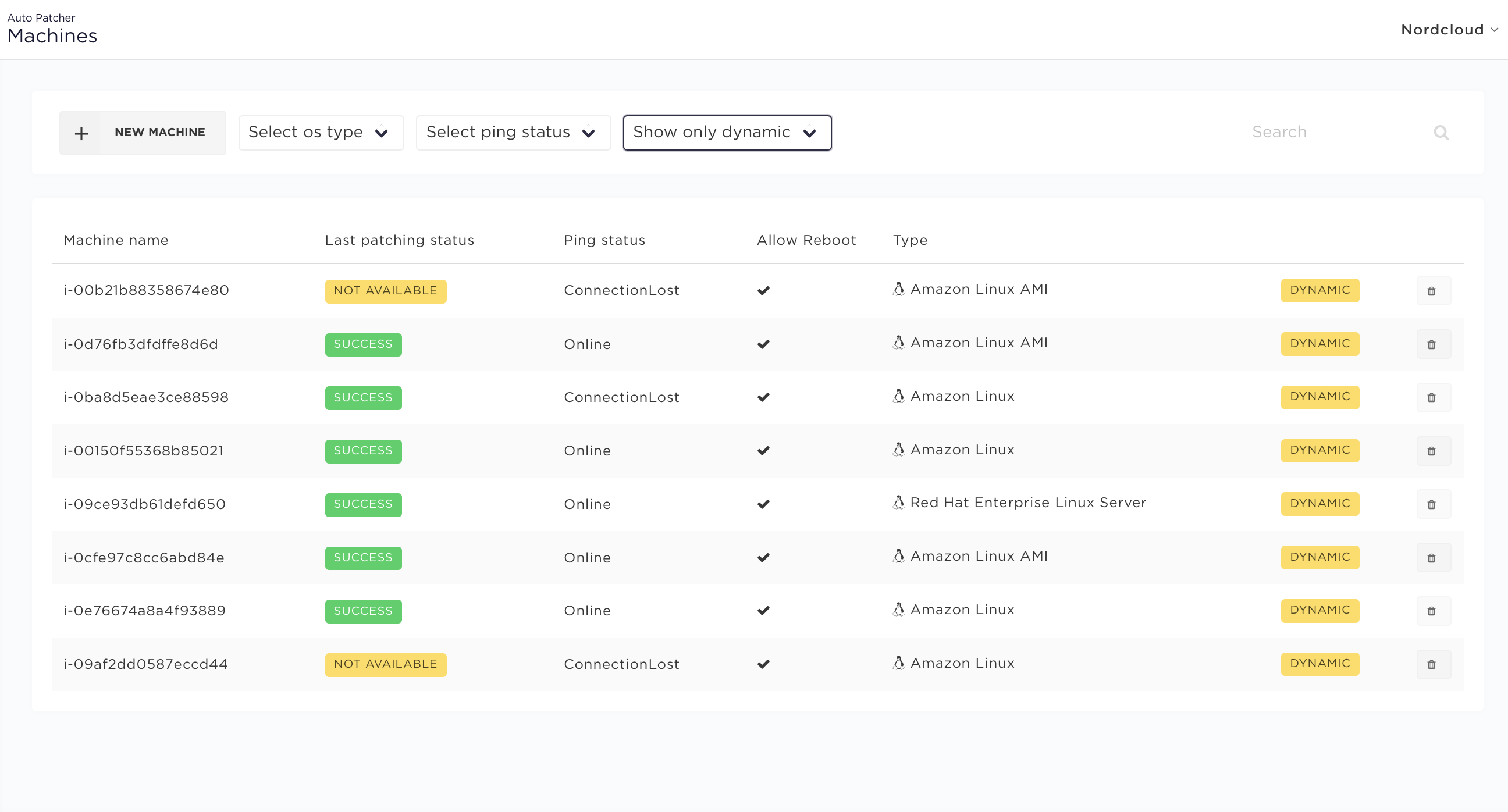
Task: Click the Type column header
Action: [x=910, y=241]
